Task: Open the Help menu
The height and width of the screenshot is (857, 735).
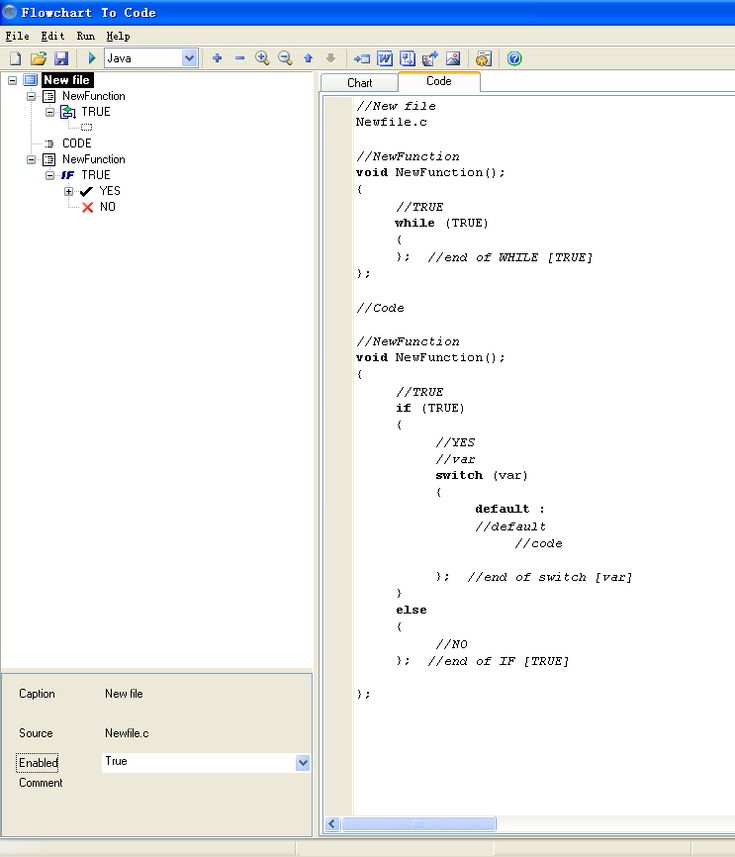Action: coord(118,36)
